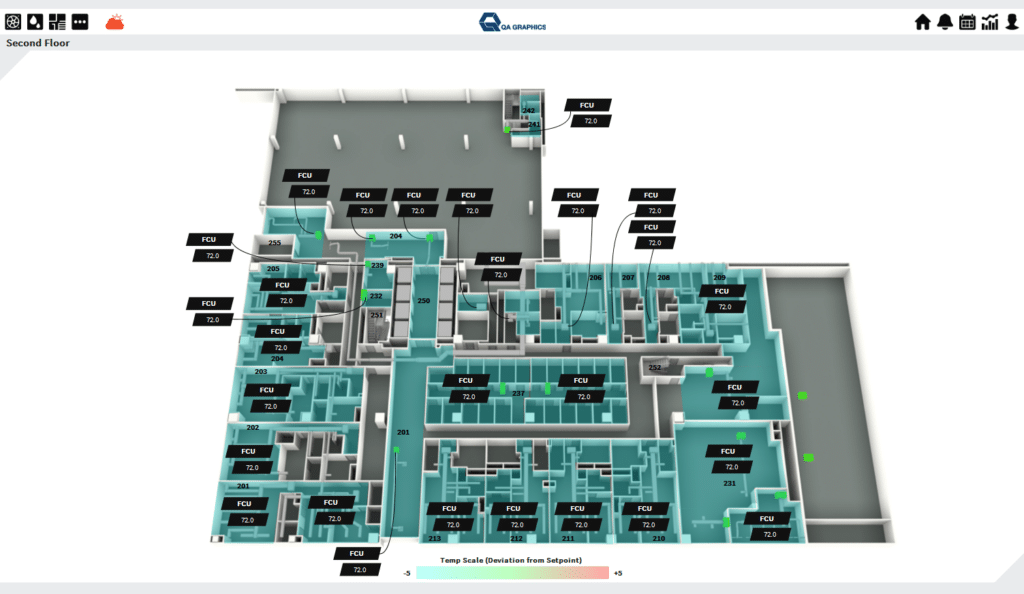This screenshot has height=594, width=1024.
Task: Click the orange weather cloud icon
Action: (x=115, y=23)
